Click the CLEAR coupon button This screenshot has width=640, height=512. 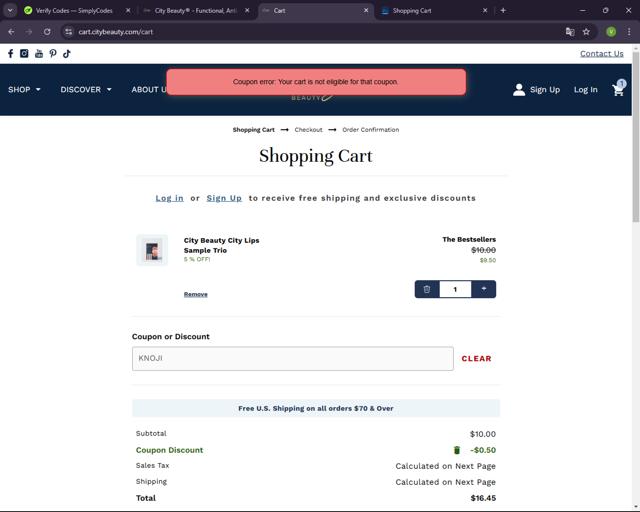point(476,358)
